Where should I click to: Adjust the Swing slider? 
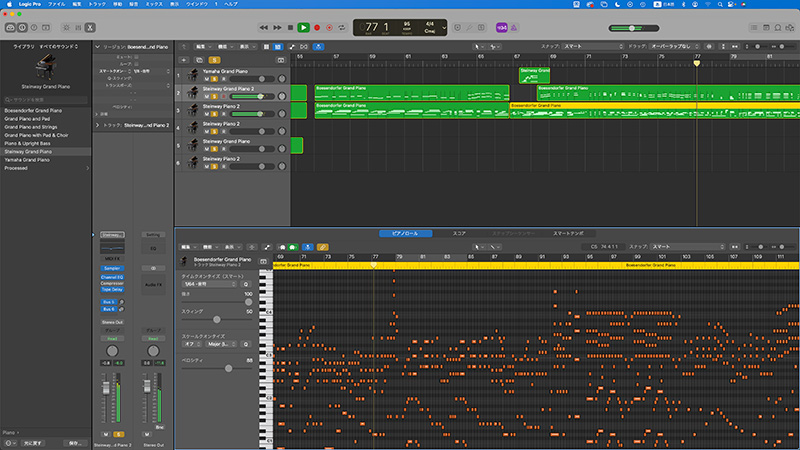pos(217,319)
